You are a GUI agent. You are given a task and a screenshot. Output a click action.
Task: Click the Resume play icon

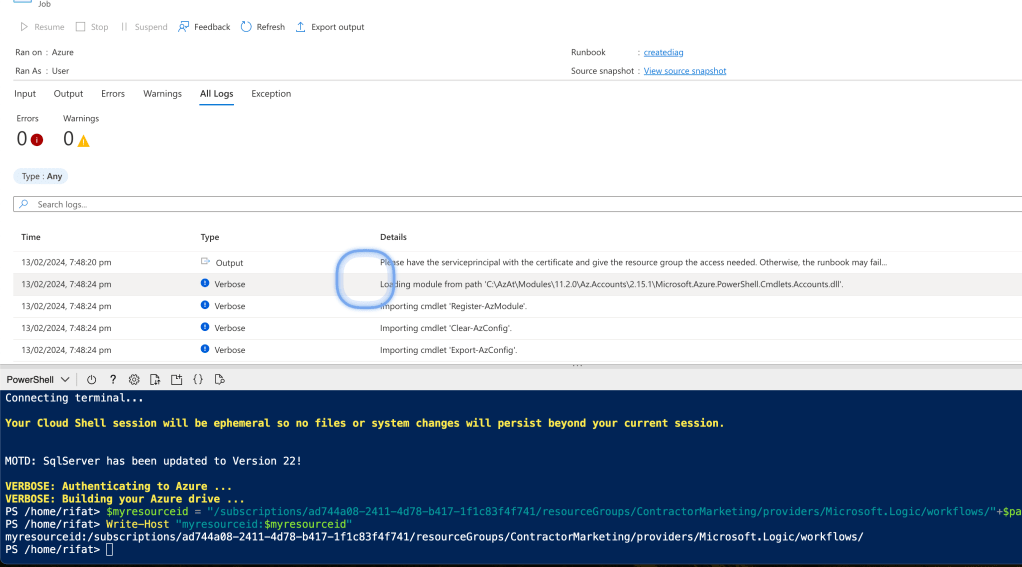pyautogui.click(x=24, y=27)
